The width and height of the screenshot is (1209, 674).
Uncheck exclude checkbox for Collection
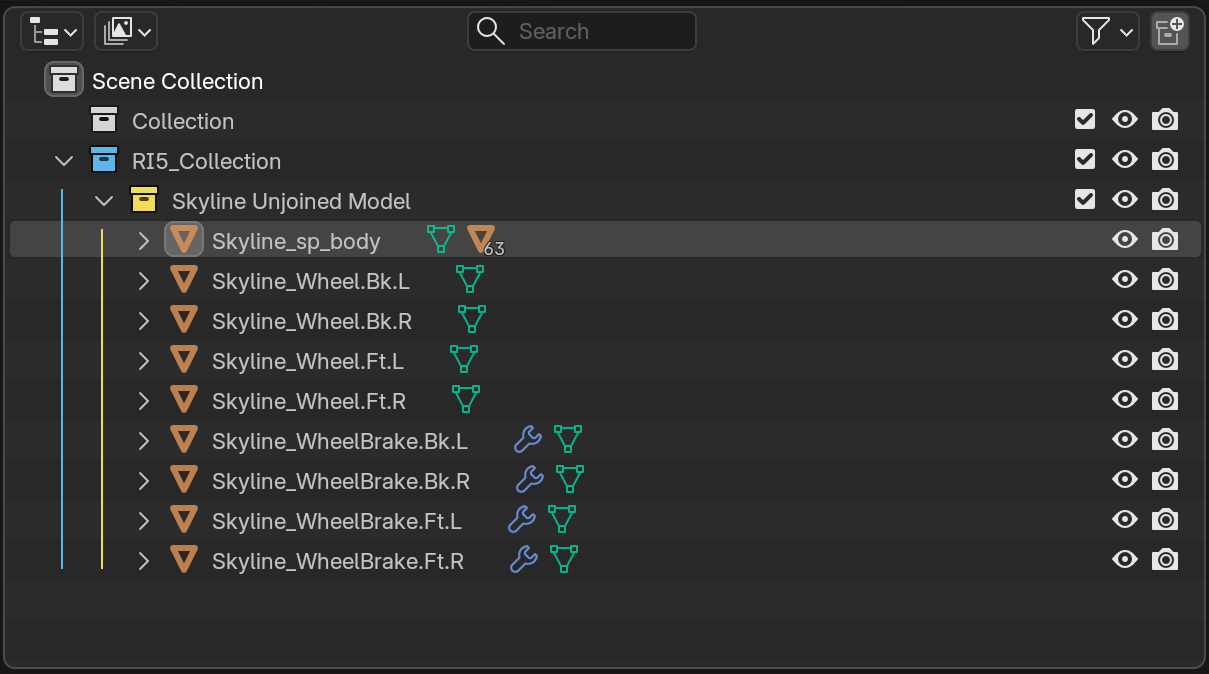[1085, 120]
